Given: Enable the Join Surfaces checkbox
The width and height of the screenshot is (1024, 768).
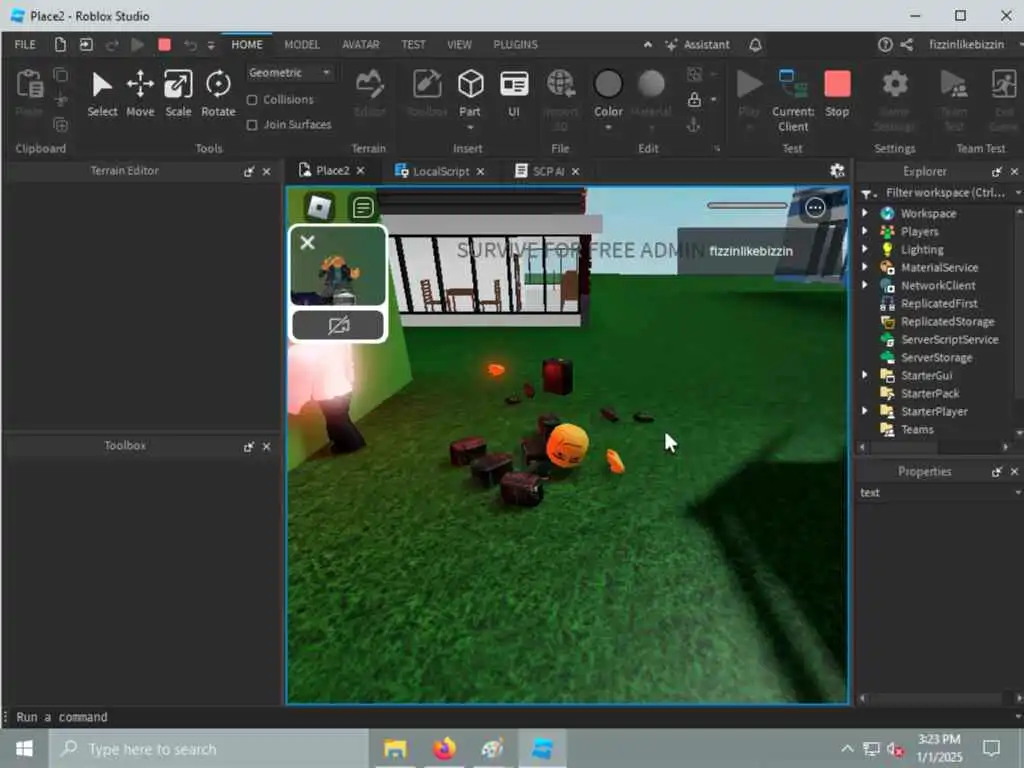Looking at the screenshot, I should pos(252,125).
